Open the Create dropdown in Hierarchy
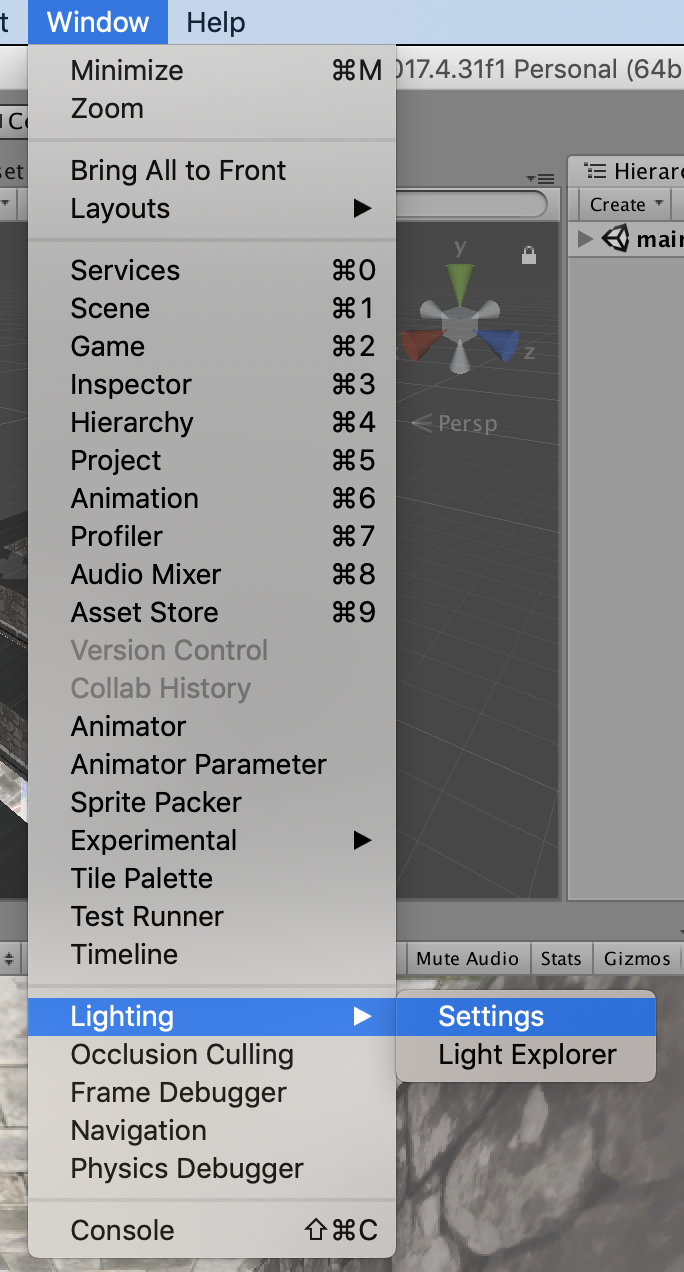684x1272 pixels. [x=626, y=205]
